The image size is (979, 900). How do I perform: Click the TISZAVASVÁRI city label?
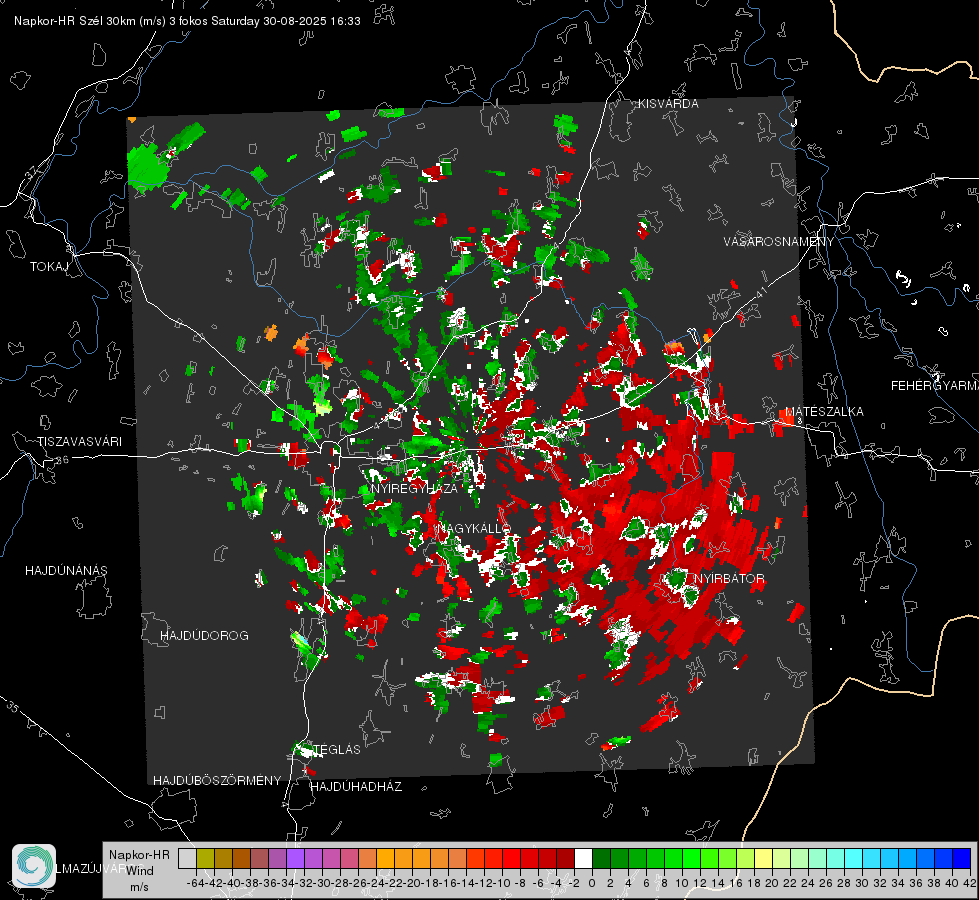click(x=79, y=442)
